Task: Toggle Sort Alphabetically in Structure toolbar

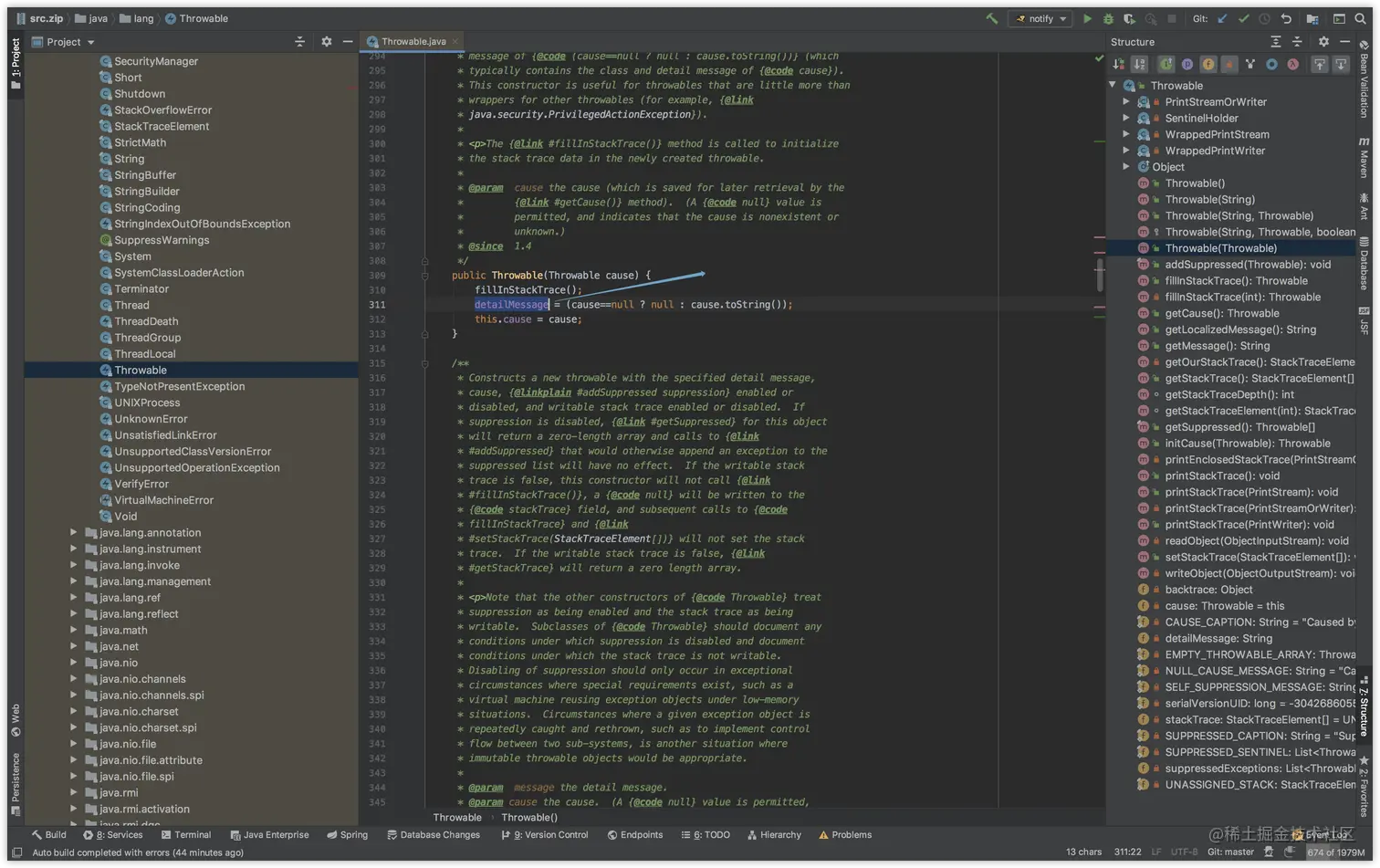Action: pyautogui.click(x=1139, y=64)
